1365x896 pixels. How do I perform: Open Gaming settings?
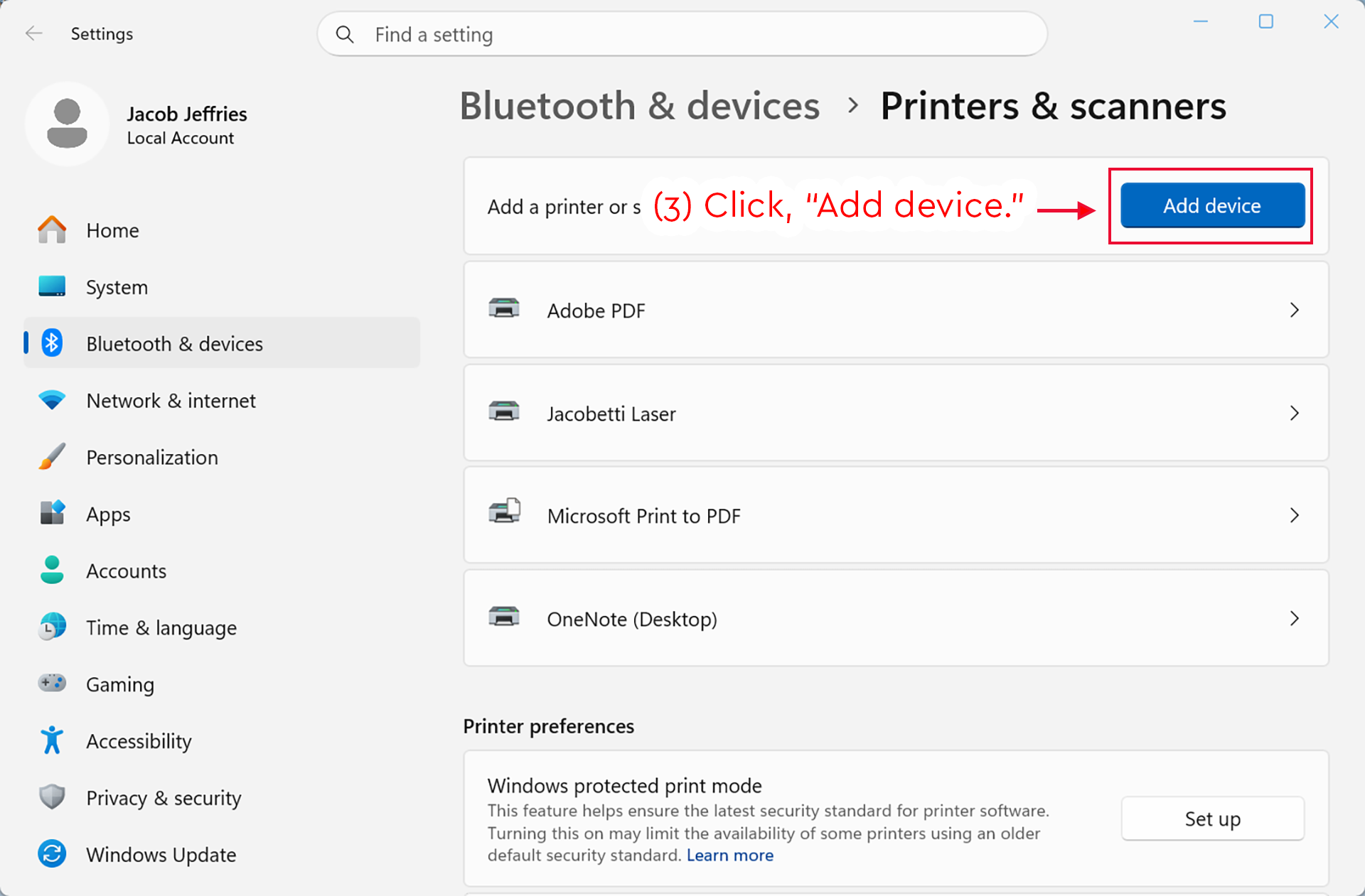click(x=222, y=685)
